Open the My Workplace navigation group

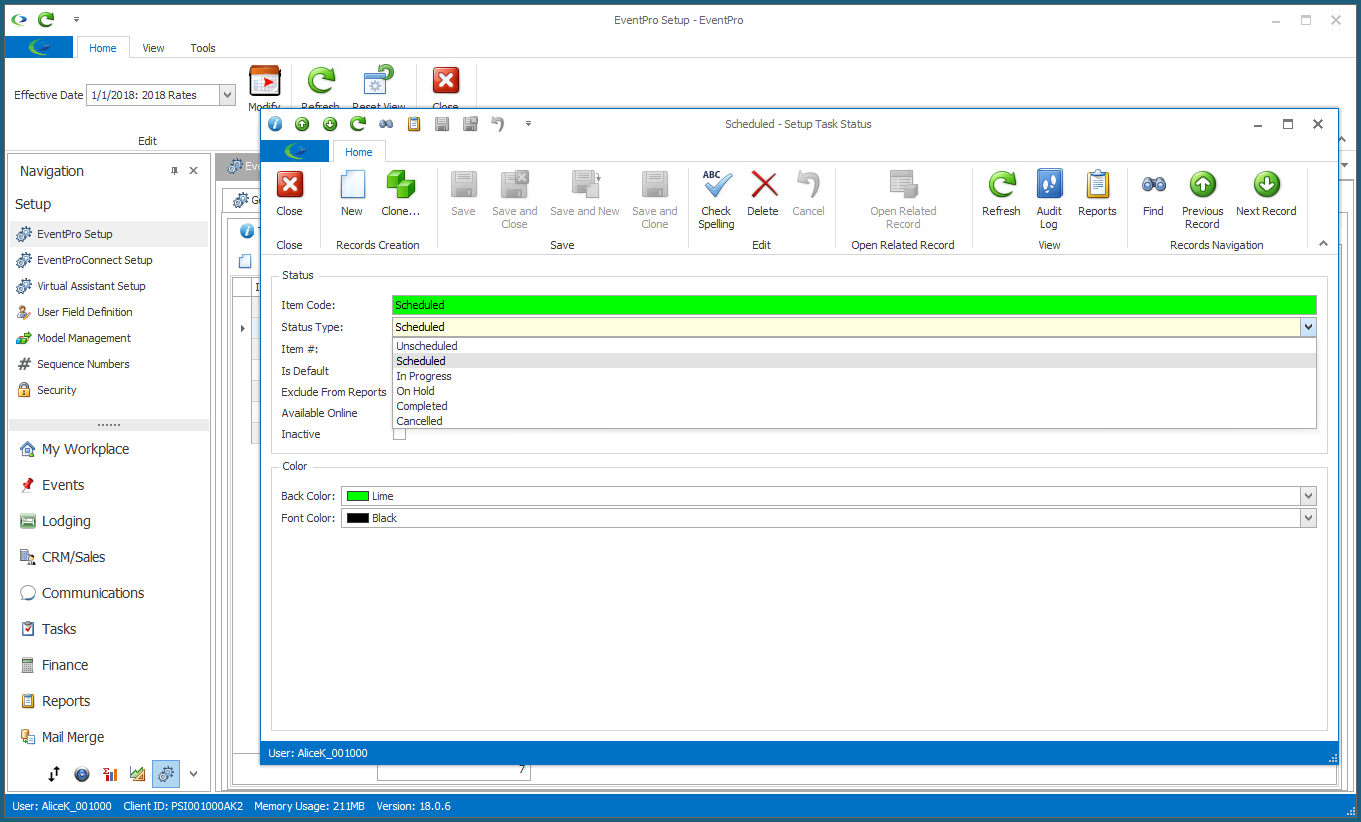108,449
